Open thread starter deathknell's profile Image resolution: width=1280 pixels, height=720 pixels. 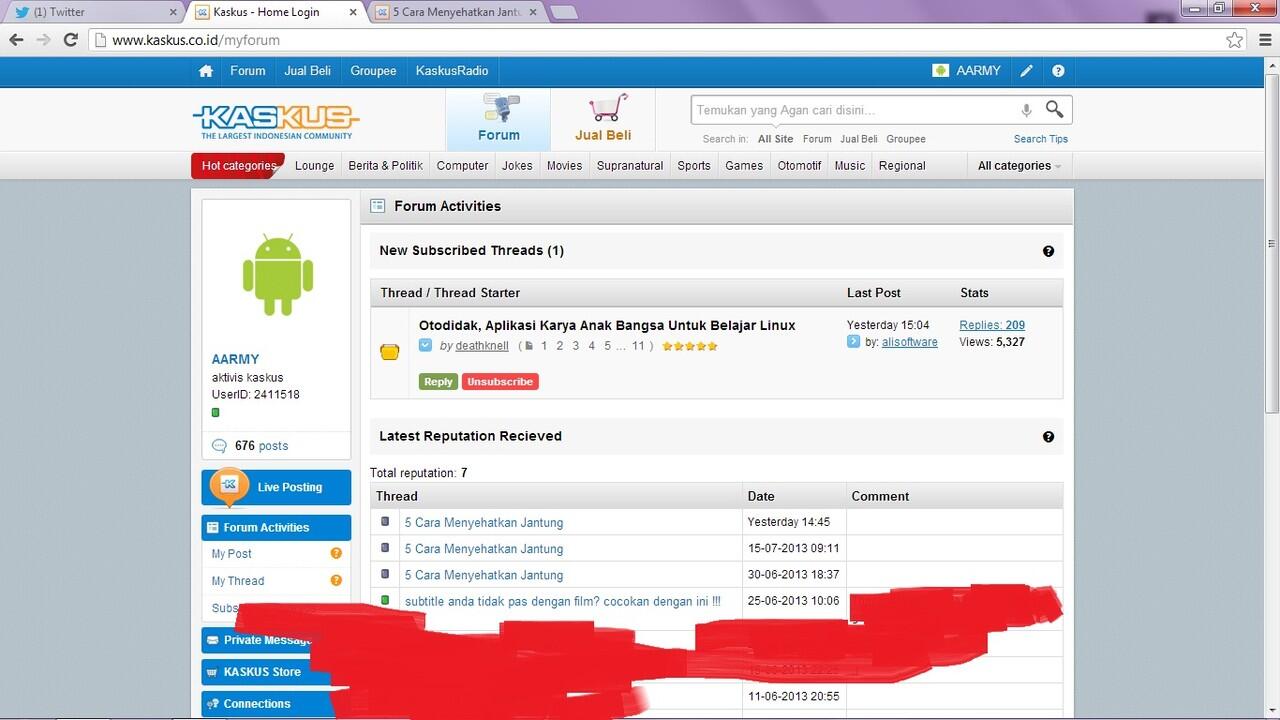482,346
